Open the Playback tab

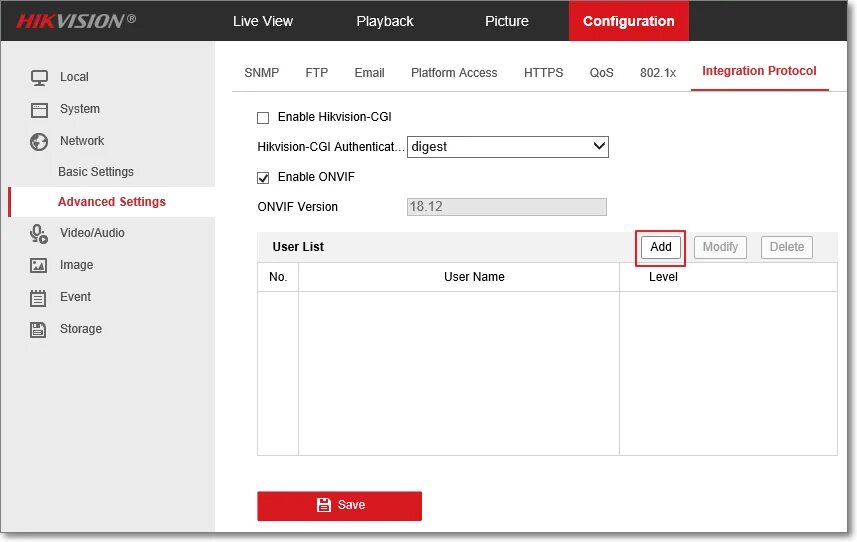pyautogui.click(x=385, y=21)
